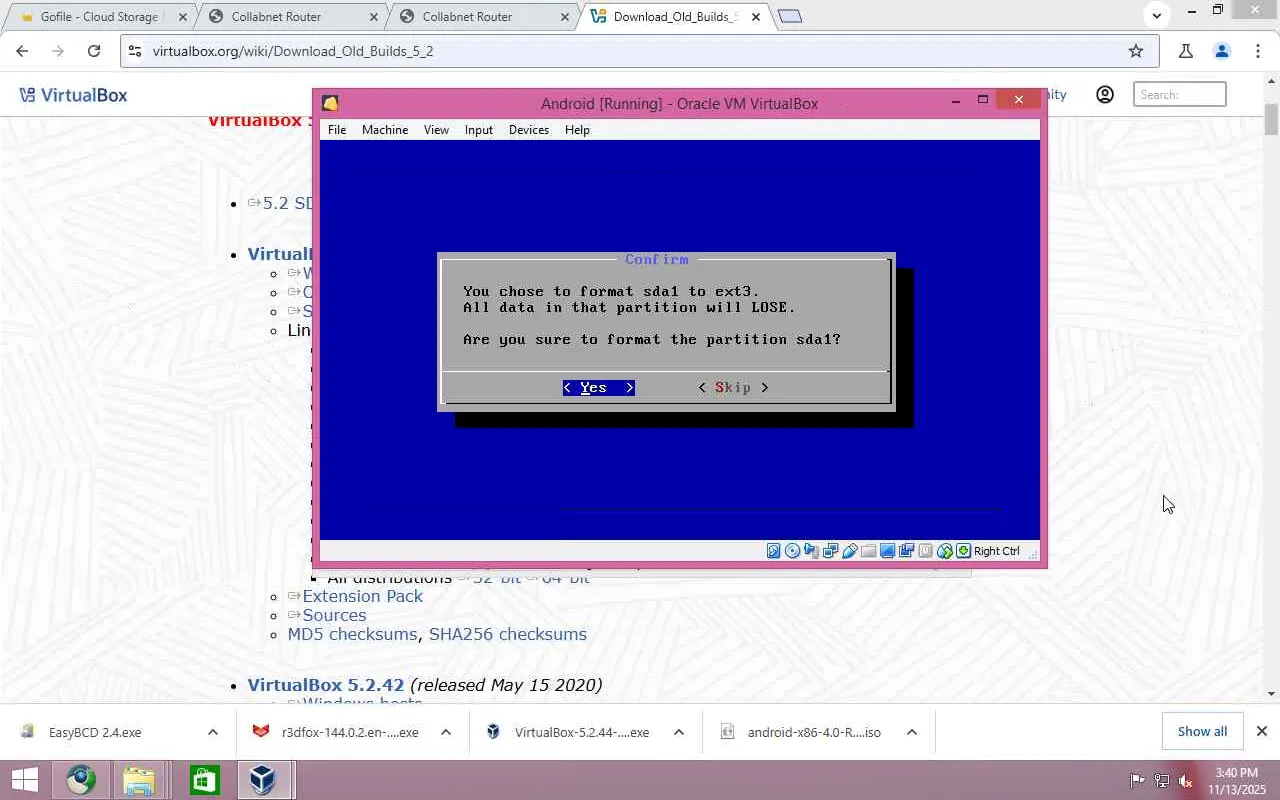The height and width of the screenshot is (800, 1280).
Task: Click the USB devices icon in VirtualBox status bar
Action: click(849, 551)
